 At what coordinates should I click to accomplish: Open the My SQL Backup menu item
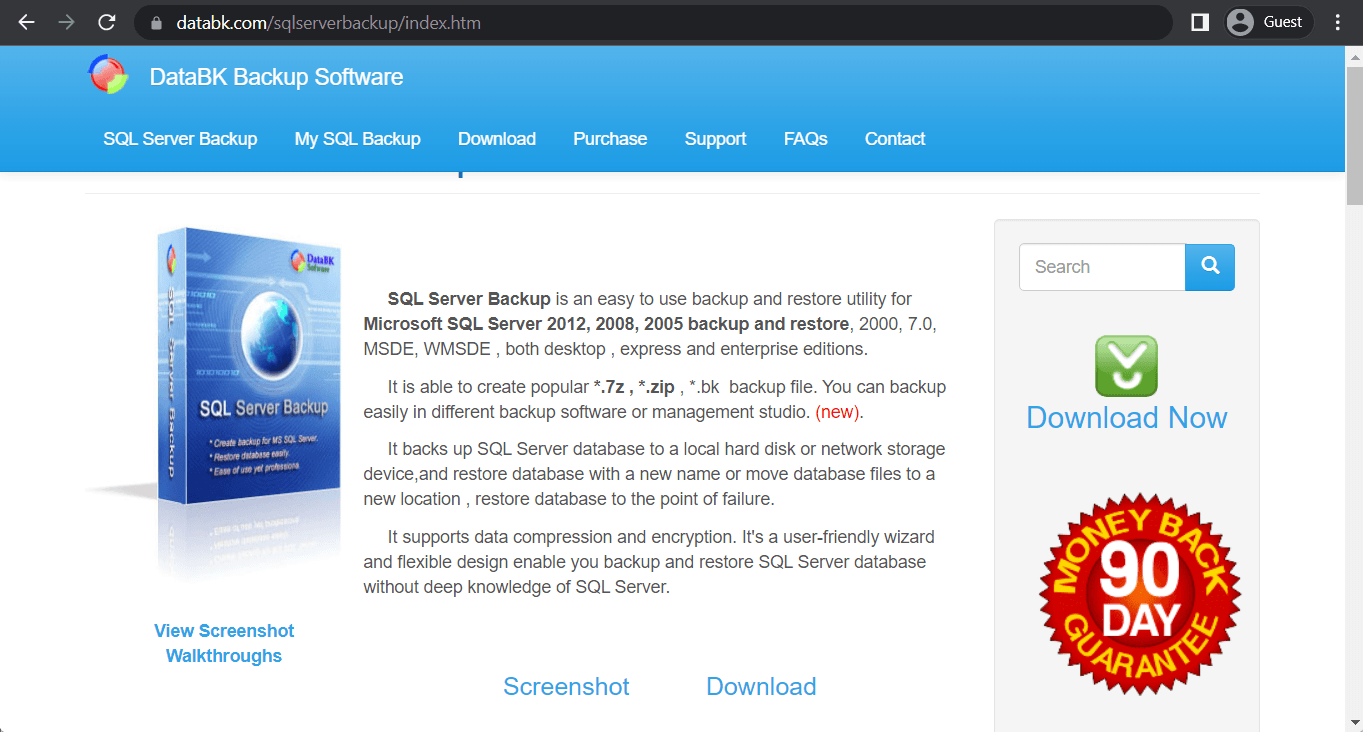coord(357,139)
